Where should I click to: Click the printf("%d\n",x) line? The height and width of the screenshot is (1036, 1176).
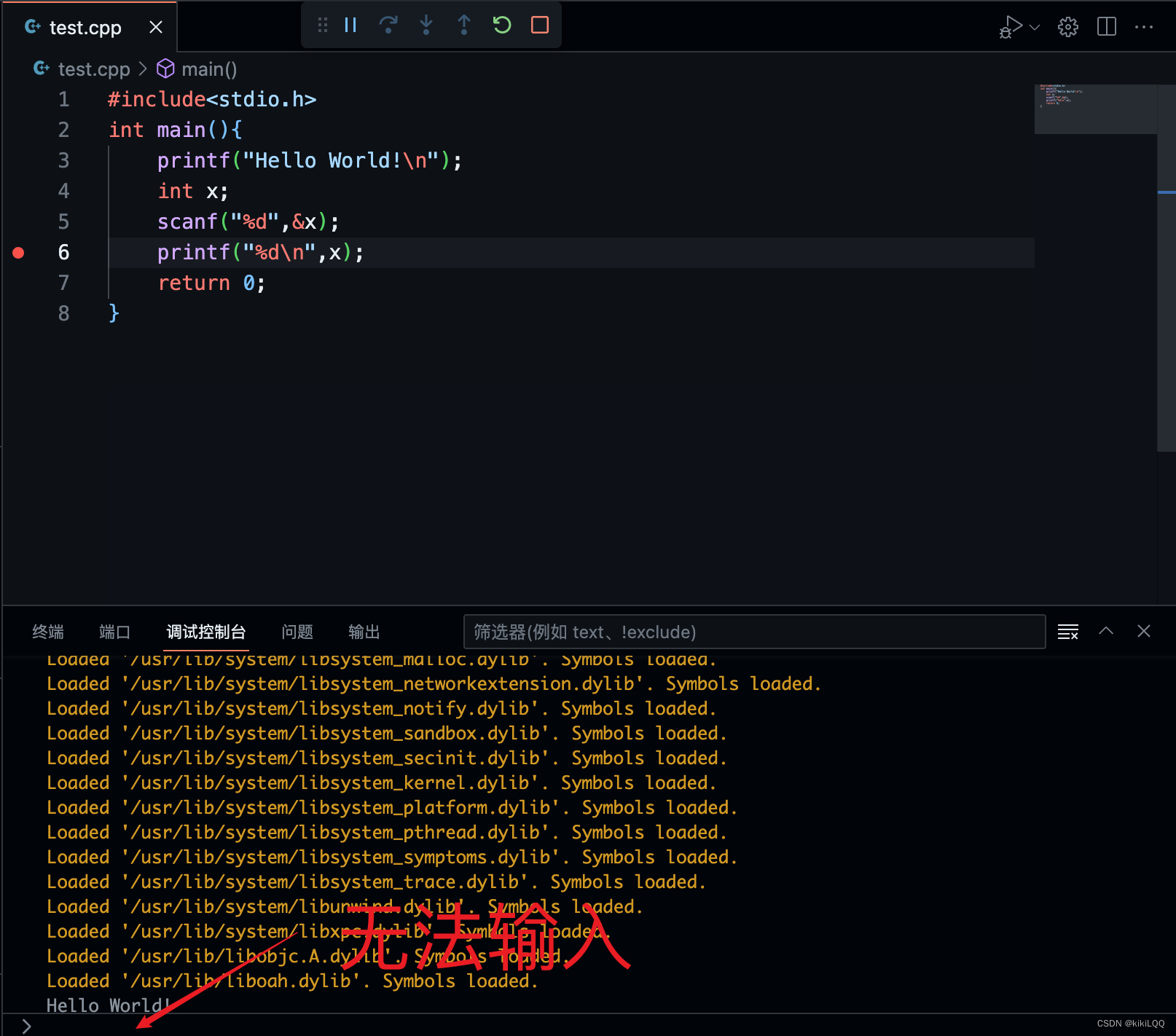click(x=261, y=253)
